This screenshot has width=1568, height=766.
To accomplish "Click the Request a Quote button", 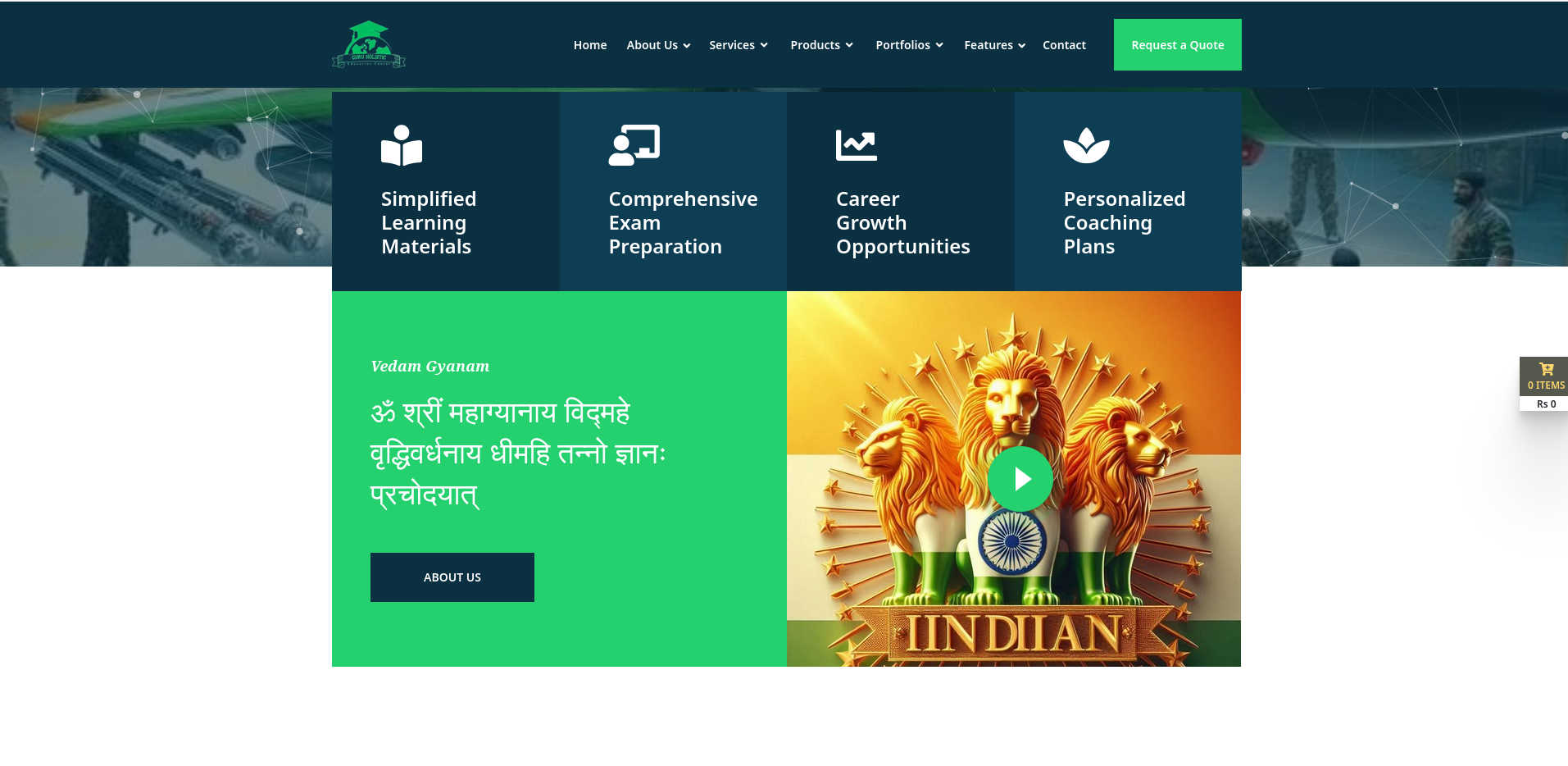I will tap(1178, 45).
